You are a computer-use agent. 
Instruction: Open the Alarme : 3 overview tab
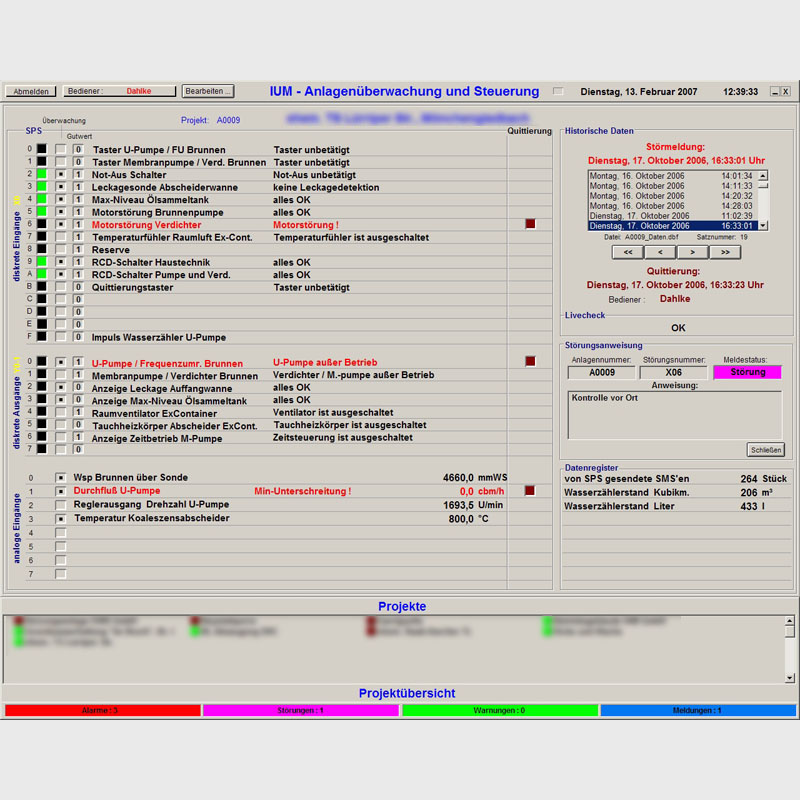(101, 710)
